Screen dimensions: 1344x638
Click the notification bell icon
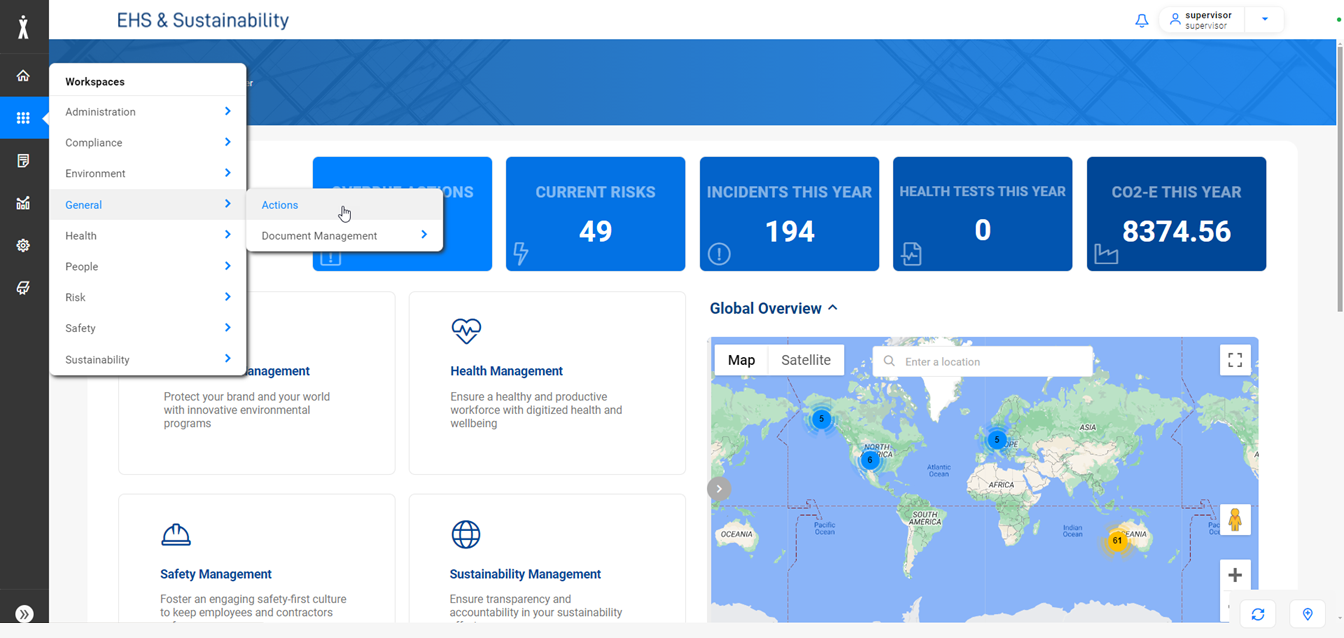tap(1141, 20)
